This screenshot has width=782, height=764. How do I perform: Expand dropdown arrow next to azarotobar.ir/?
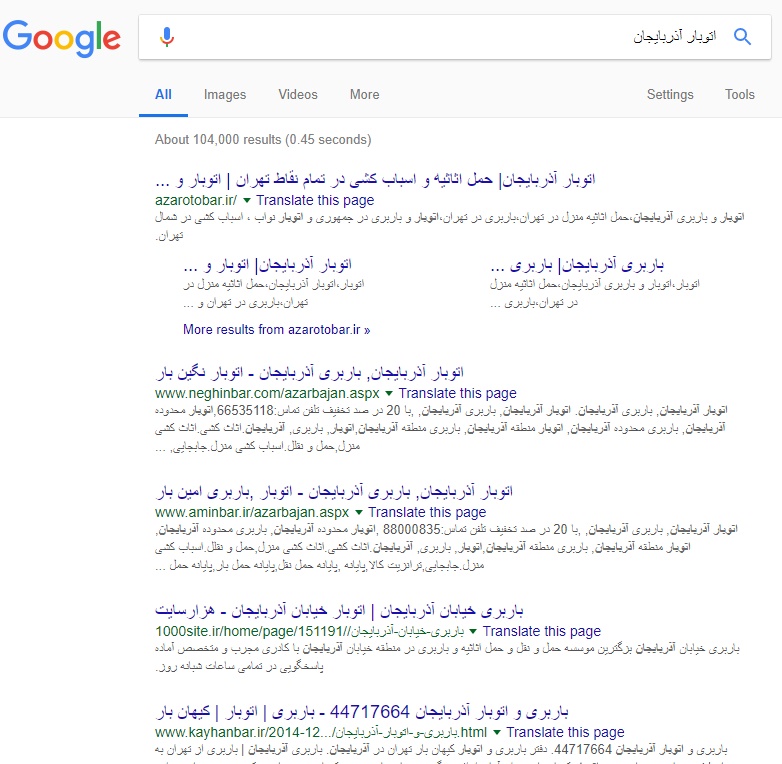tap(246, 200)
